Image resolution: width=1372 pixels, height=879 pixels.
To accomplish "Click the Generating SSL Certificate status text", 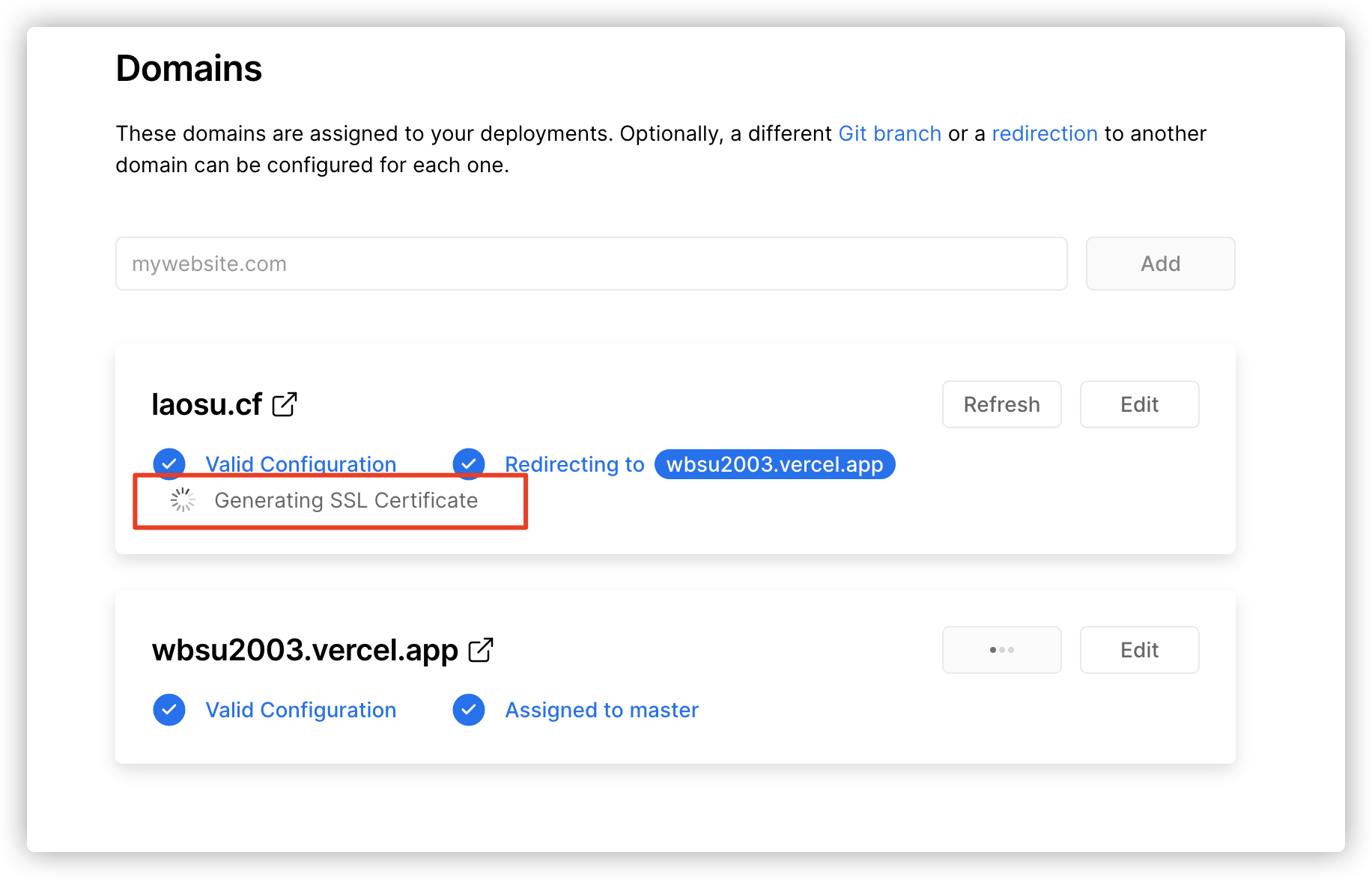I will (x=346, y=500).
